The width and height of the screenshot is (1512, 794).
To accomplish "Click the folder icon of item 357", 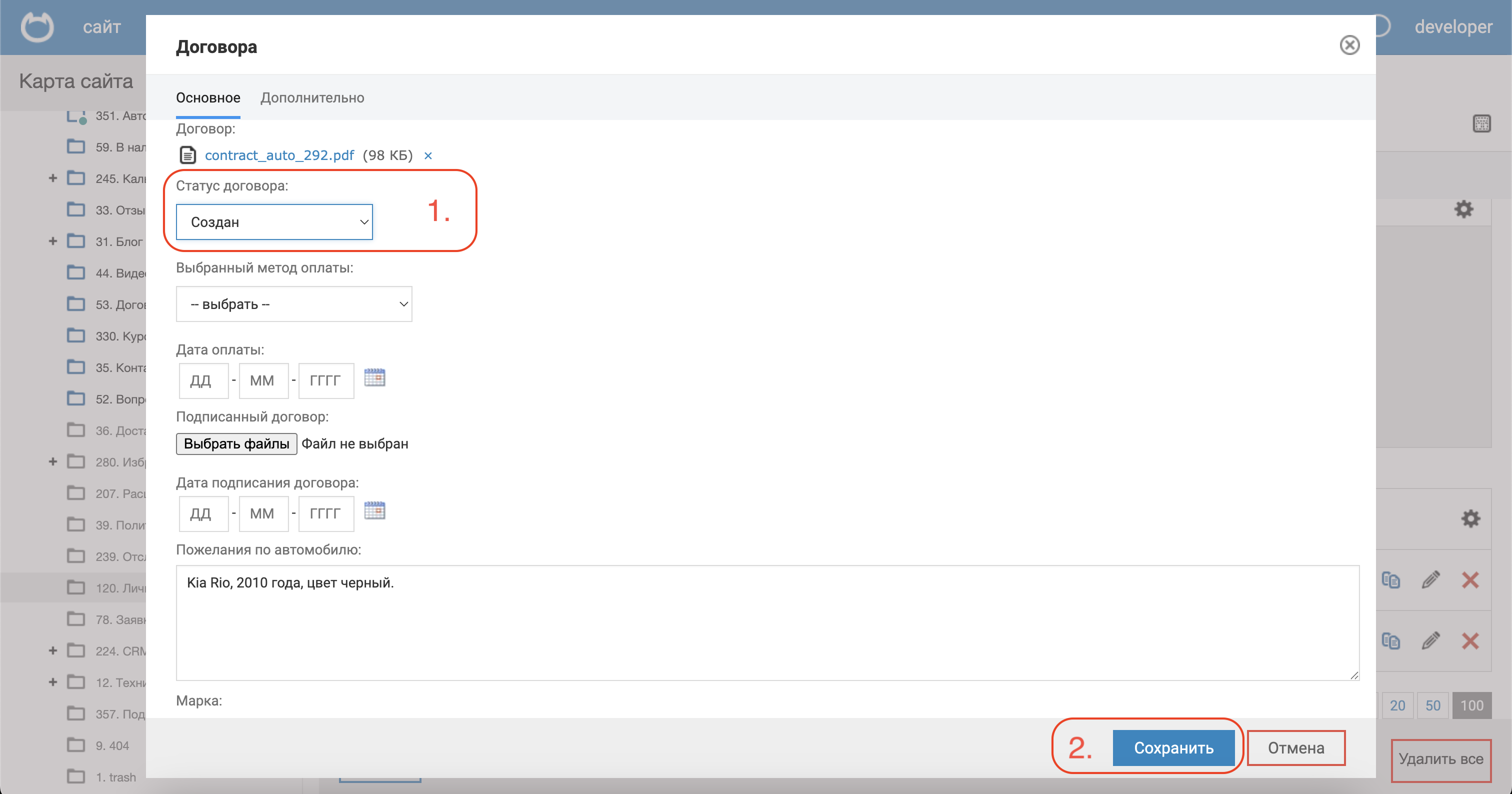I will pos(75,713).
